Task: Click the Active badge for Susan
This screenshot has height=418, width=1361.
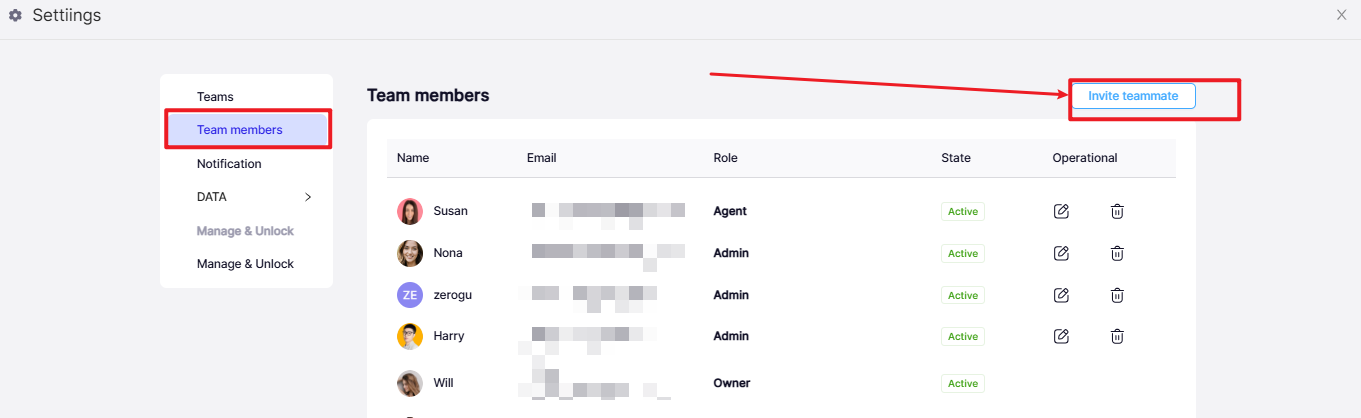Action: (x=963, y=212)
